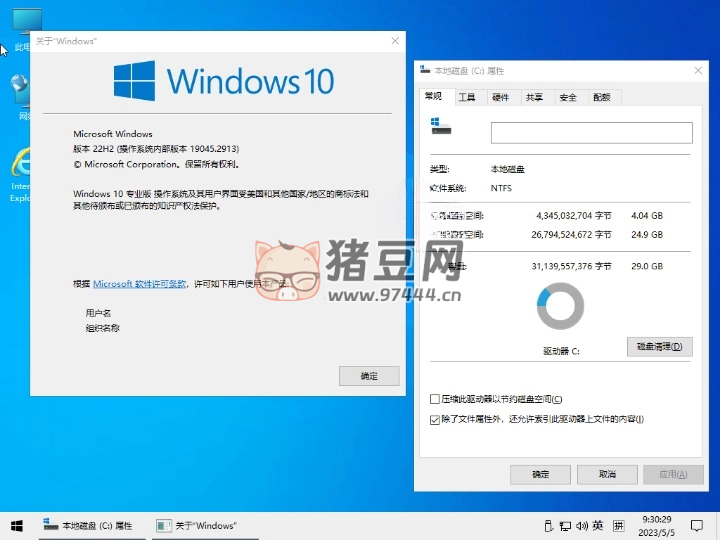The height and width of the screenshot is (540, 720).
Task: Click the drive label text field
Action: pyautogui.click(x=591, y=133)
